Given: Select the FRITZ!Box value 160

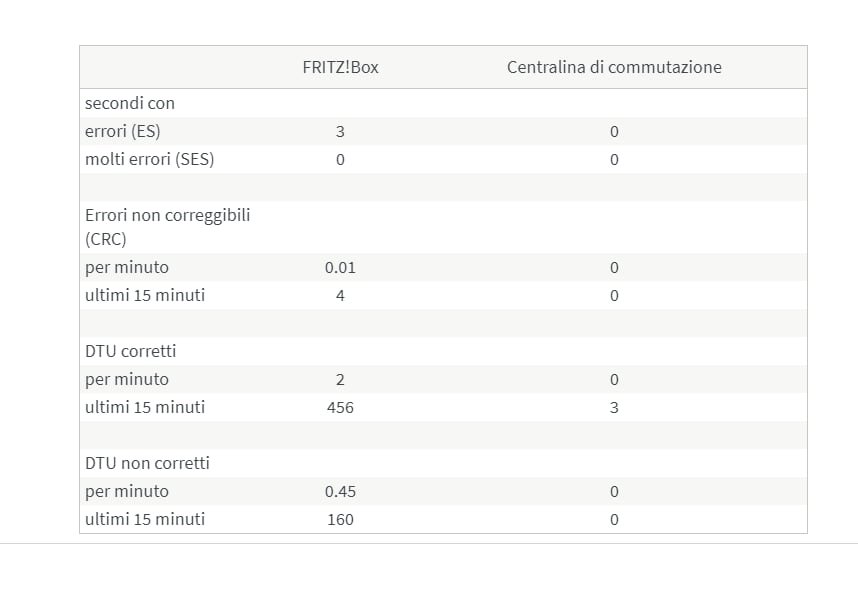Looking at the screenshot, I should point(340,519).
